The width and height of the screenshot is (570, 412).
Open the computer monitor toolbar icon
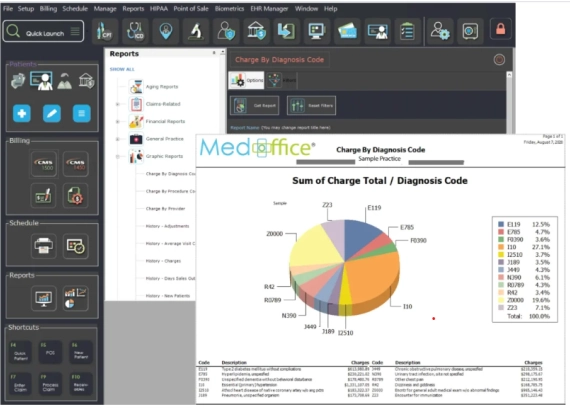pyautogui.click(x=317, y=31)
